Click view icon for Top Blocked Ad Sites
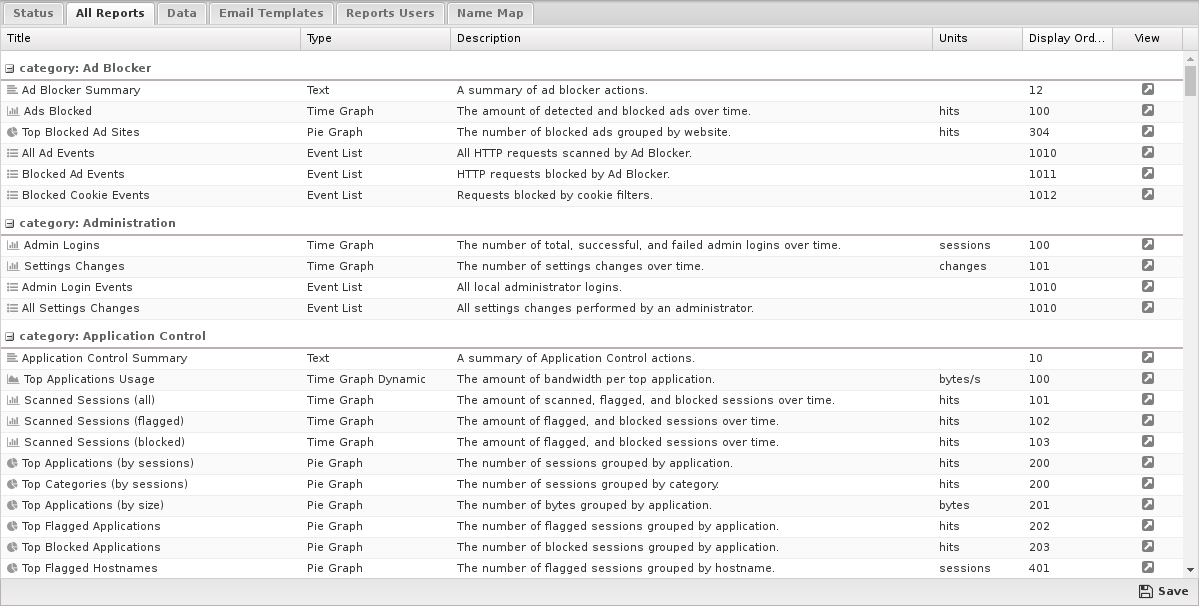Viewport: 1199px width, 606px height. point(1147,132)
